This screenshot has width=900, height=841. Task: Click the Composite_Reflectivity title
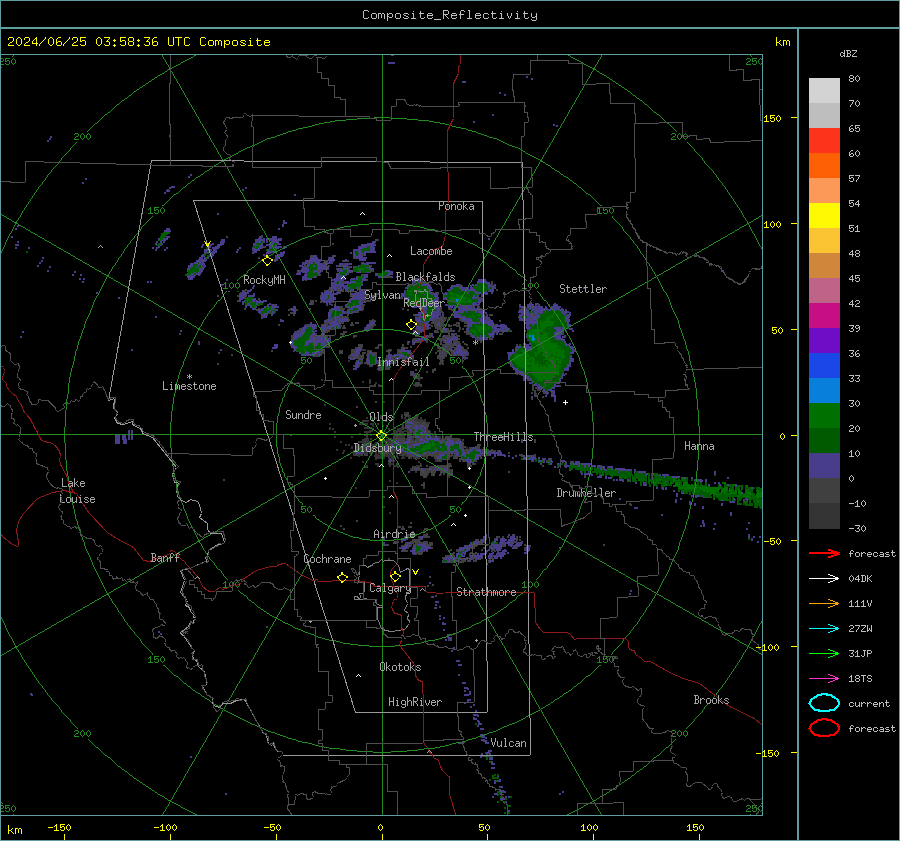[450, 15]
